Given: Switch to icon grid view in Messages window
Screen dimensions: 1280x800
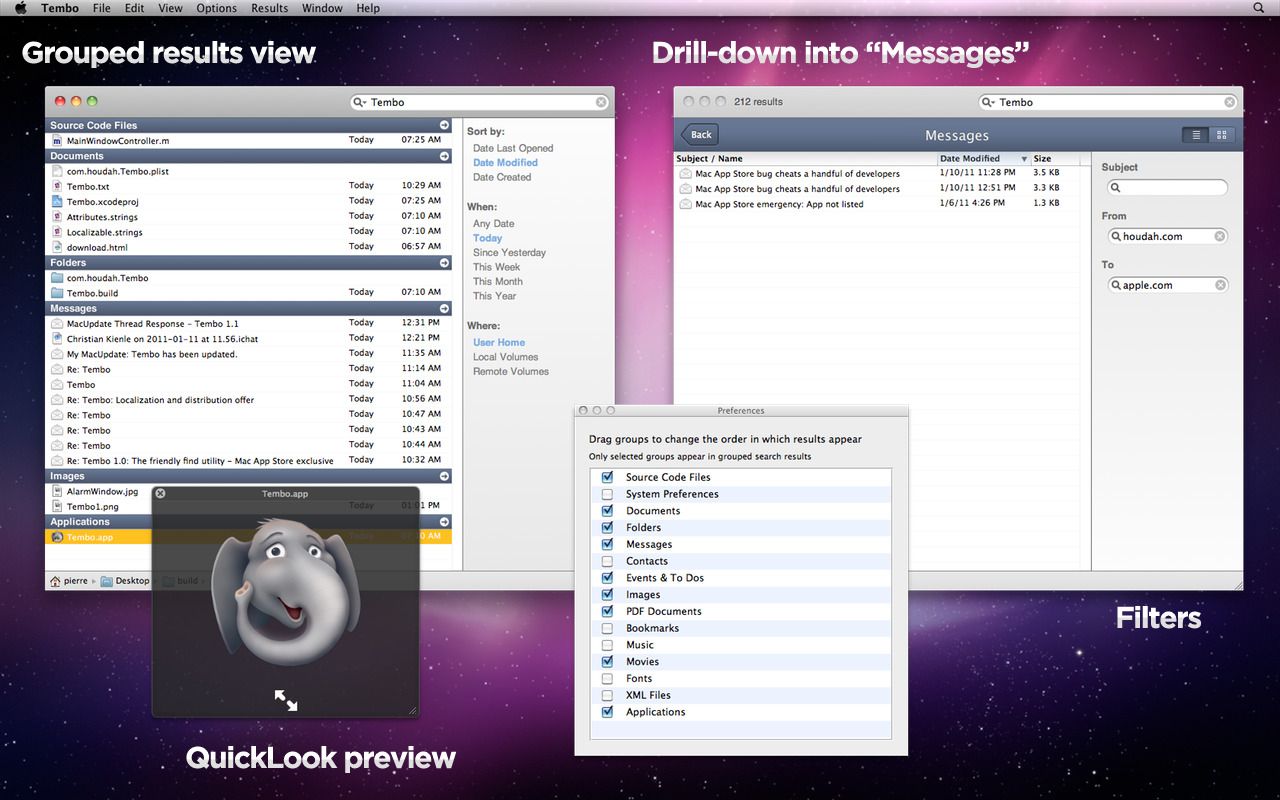Looking at the screenshot, I should click(1222, 135).
